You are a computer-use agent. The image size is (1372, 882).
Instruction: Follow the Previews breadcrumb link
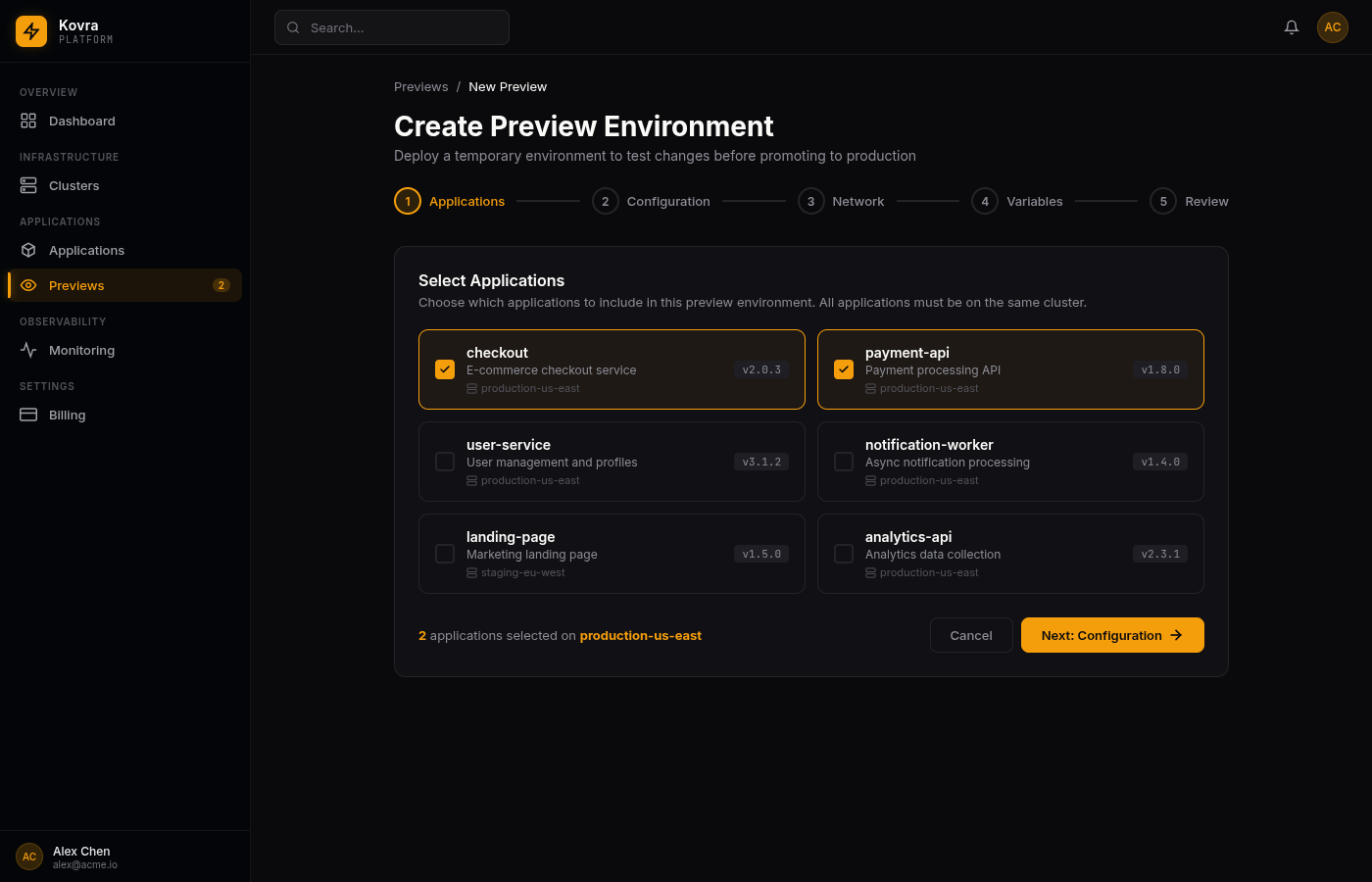coord(421,86)
